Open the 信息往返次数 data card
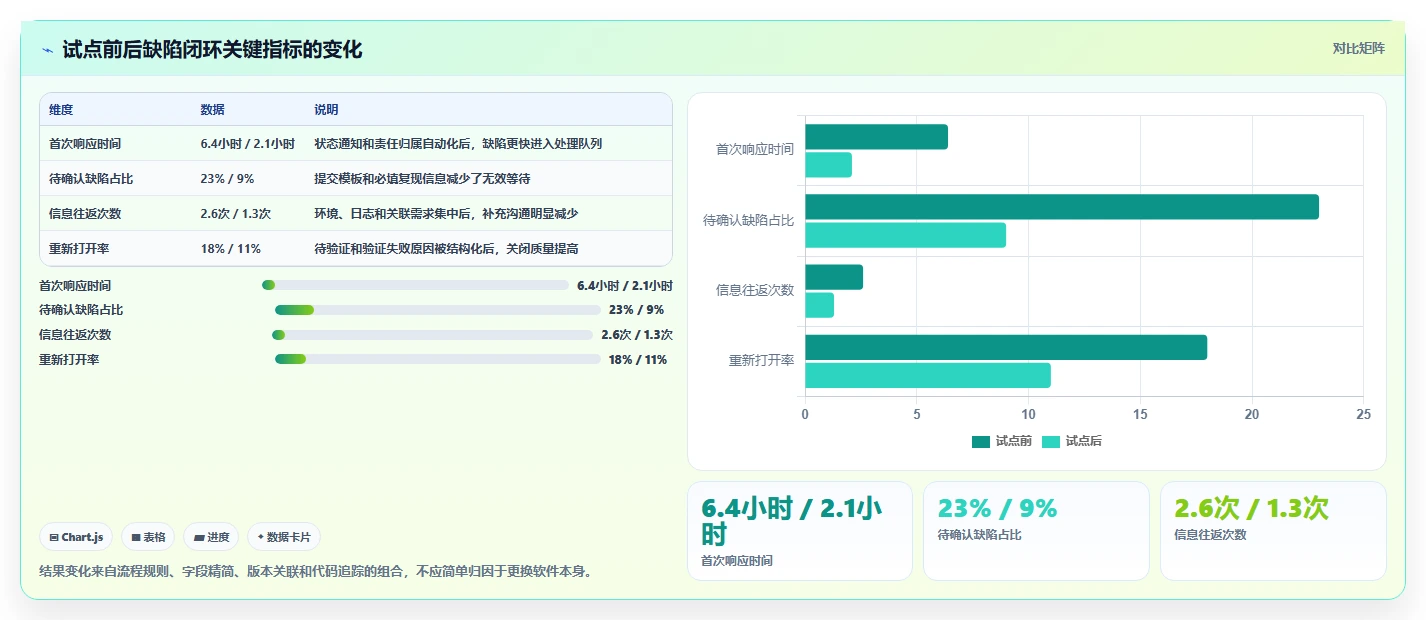The image size is (1426, 620). (1273, 531)
